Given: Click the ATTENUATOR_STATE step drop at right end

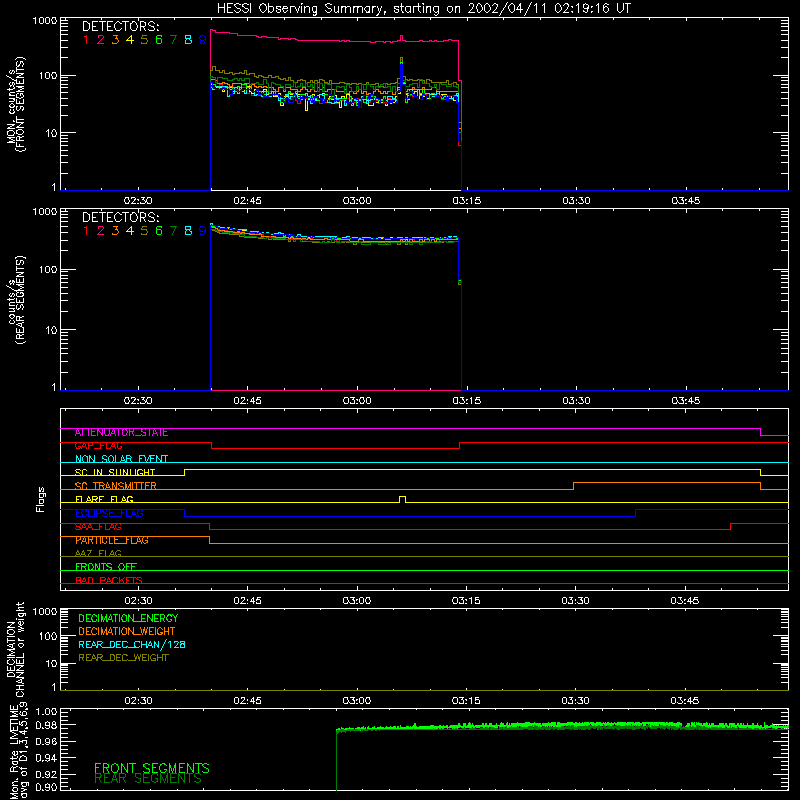Looking at the screenshot, I should click(x=761, y=432).
